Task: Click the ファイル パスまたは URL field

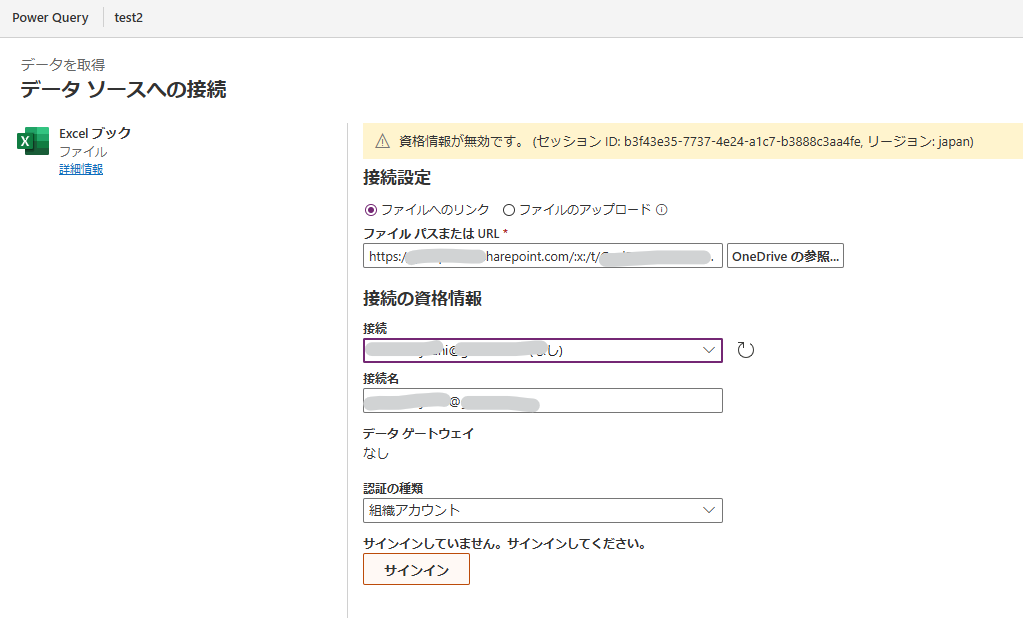Action: click(542, 256)
